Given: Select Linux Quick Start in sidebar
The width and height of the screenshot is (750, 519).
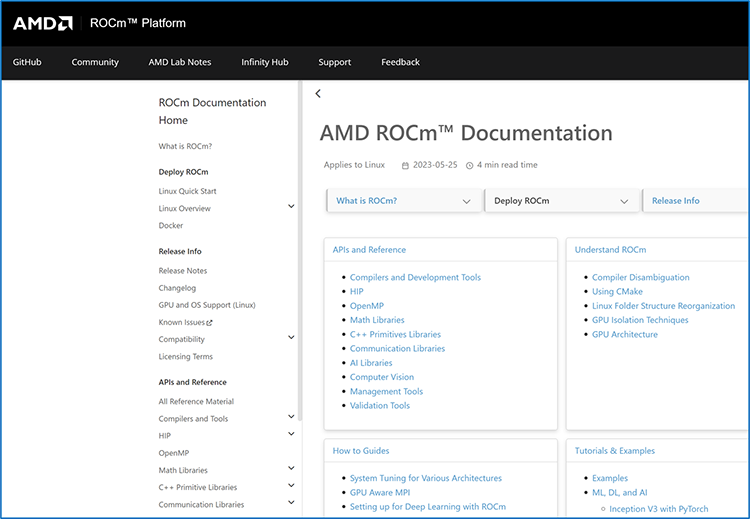Looking at the screenshot, I should pos(188,191).
